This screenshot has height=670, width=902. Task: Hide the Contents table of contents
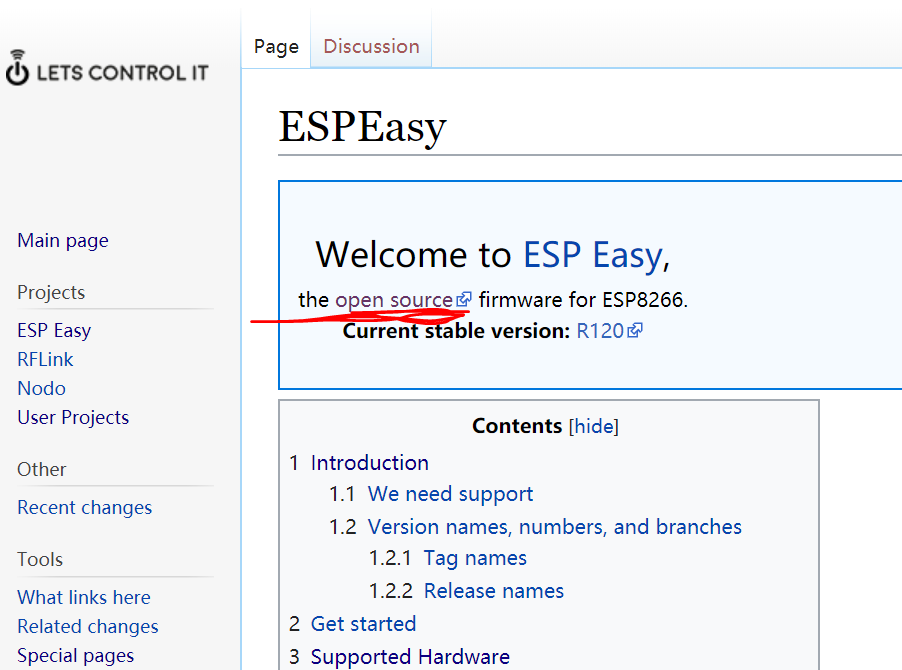click(593, 426)
